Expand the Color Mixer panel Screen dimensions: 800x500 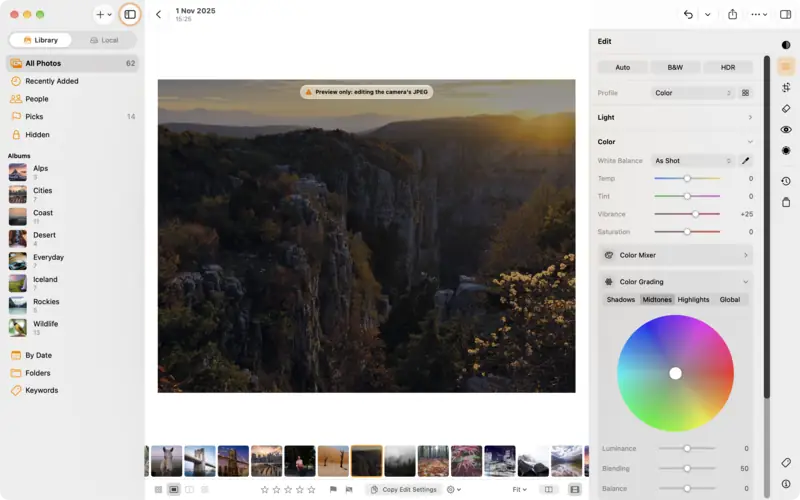pos(675,255)
